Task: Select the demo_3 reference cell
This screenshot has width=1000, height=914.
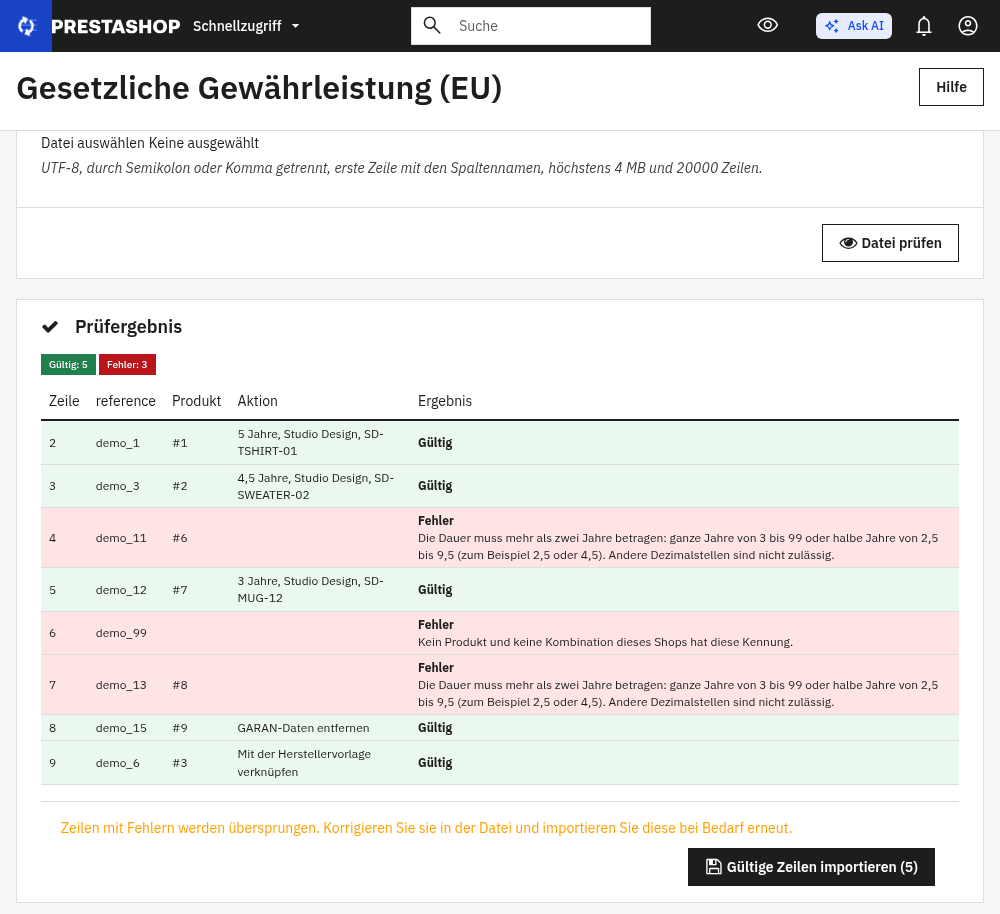Action: [117, 486]
